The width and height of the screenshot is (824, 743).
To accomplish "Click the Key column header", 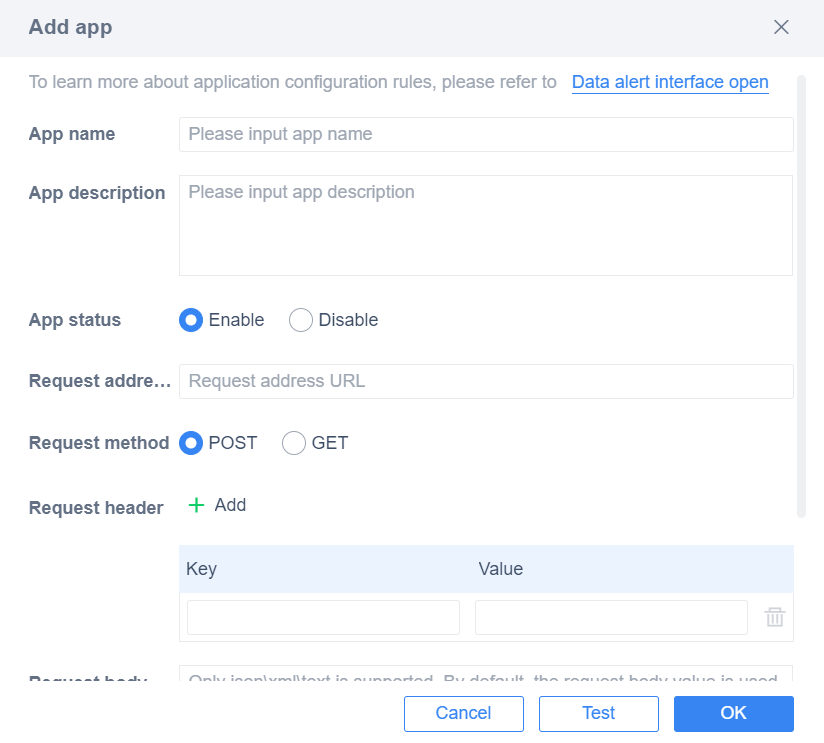I will pos(201,569).
